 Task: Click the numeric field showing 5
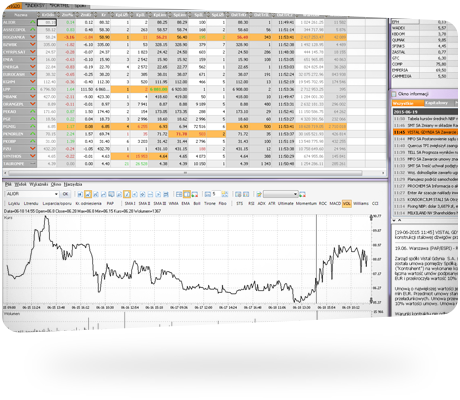pos(215,194)
